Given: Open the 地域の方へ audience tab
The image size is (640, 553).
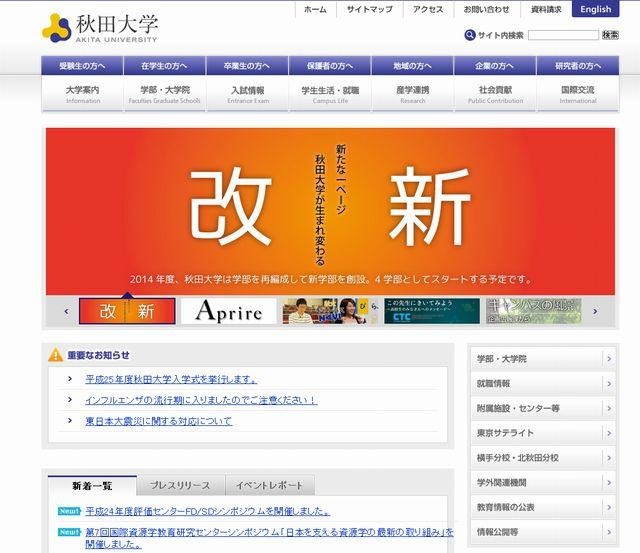Looking at the screenshot, I should click(x=412, y=66).
